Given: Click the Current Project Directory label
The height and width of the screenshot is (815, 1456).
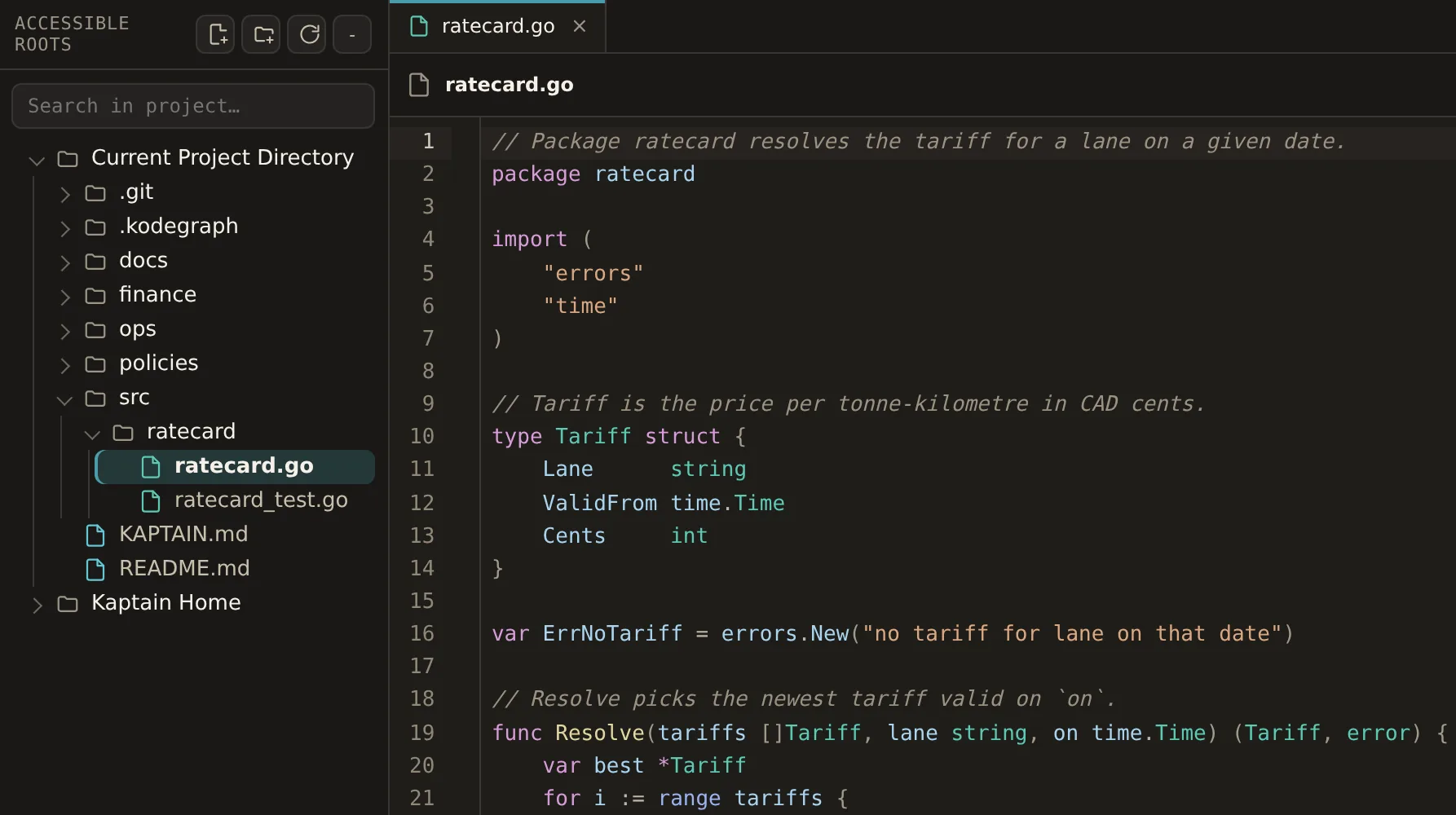Looking at the screenshot, I should [x=223, y=157].
